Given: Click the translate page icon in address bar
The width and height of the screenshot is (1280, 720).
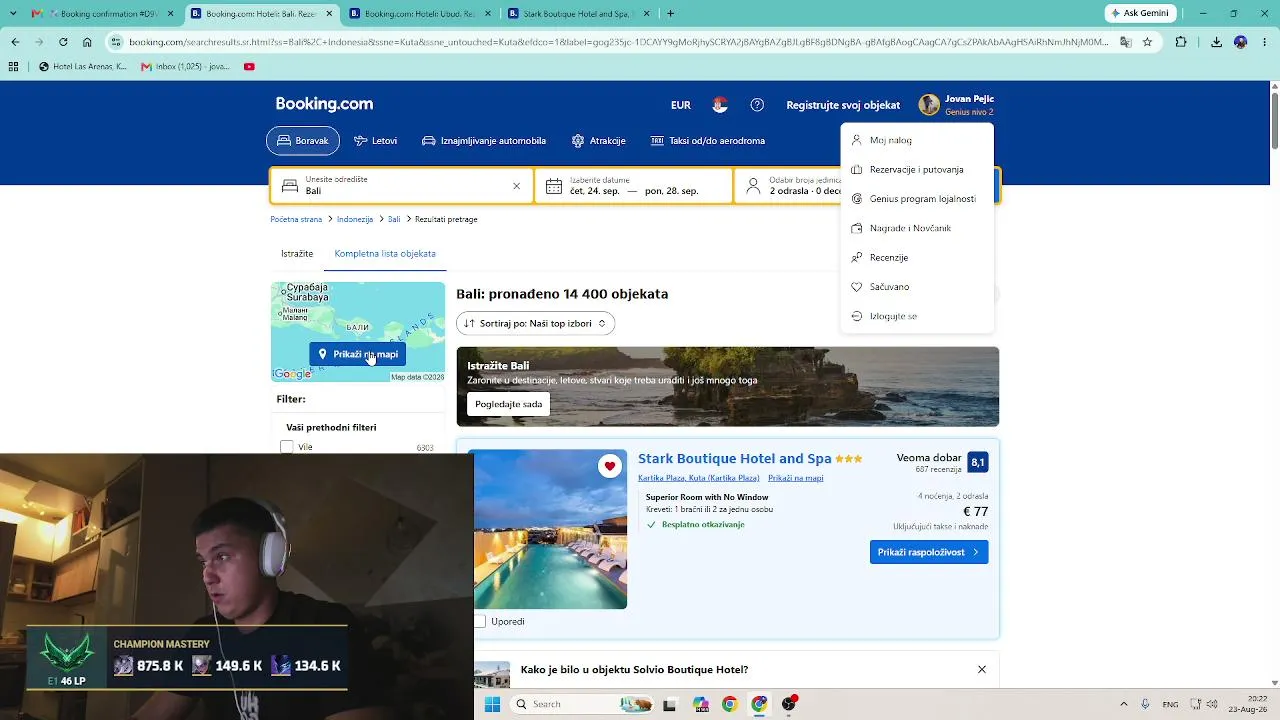Looking at the screenshot, I should [1125, 42].
